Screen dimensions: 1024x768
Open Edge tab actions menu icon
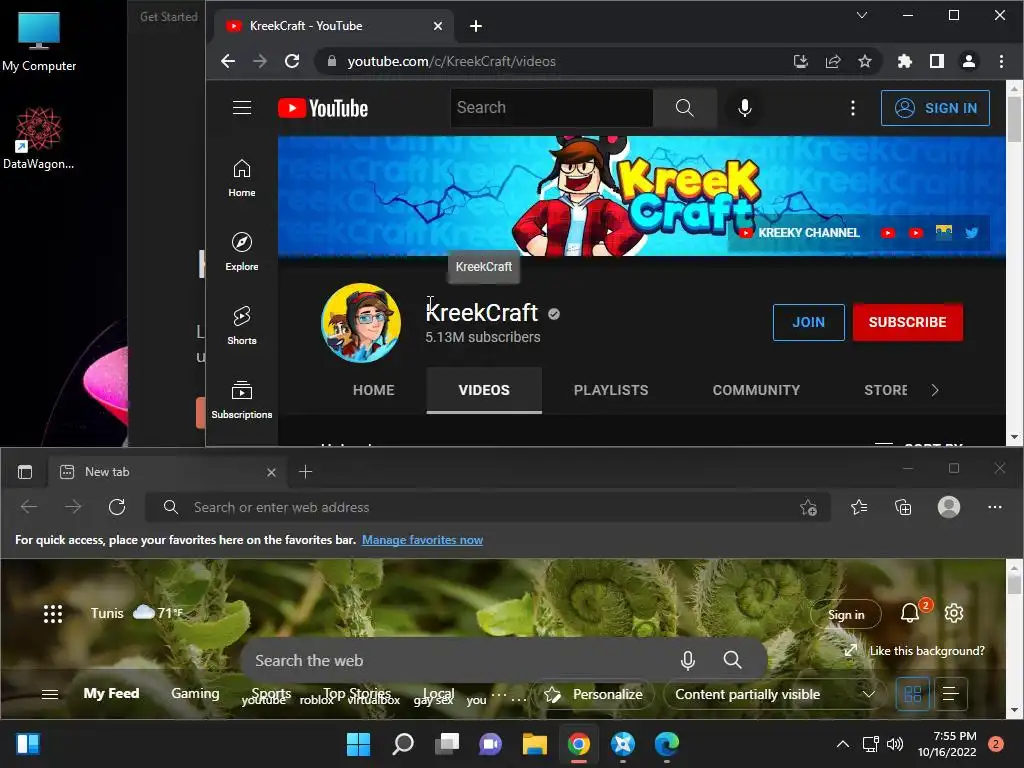click(25, 472)
